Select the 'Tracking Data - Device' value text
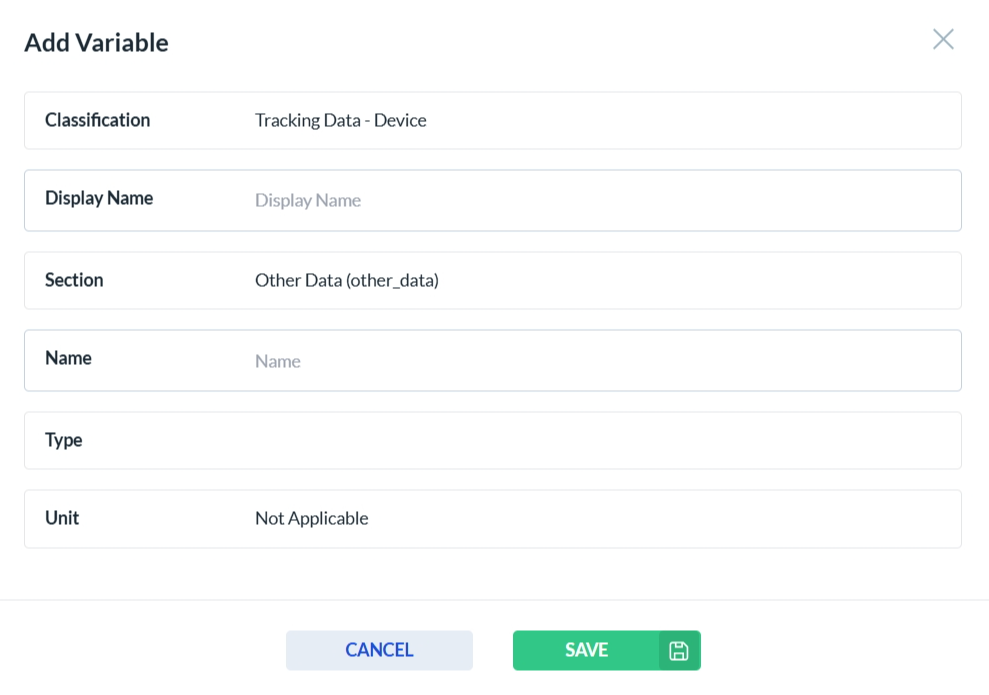This screenshot has height=695, width=989. tap(341, 121)
